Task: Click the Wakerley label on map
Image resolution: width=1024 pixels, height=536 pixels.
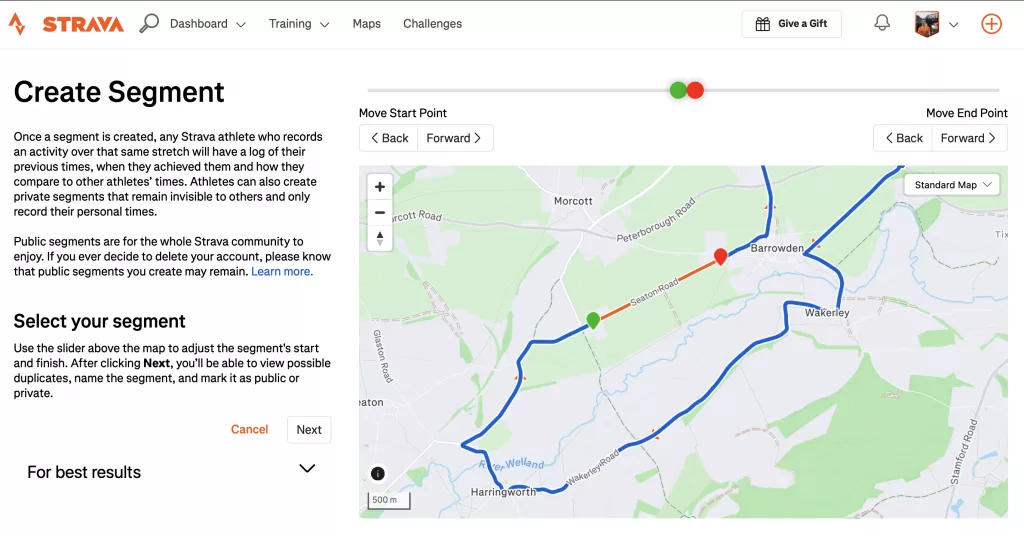Action: click(827, 313)
